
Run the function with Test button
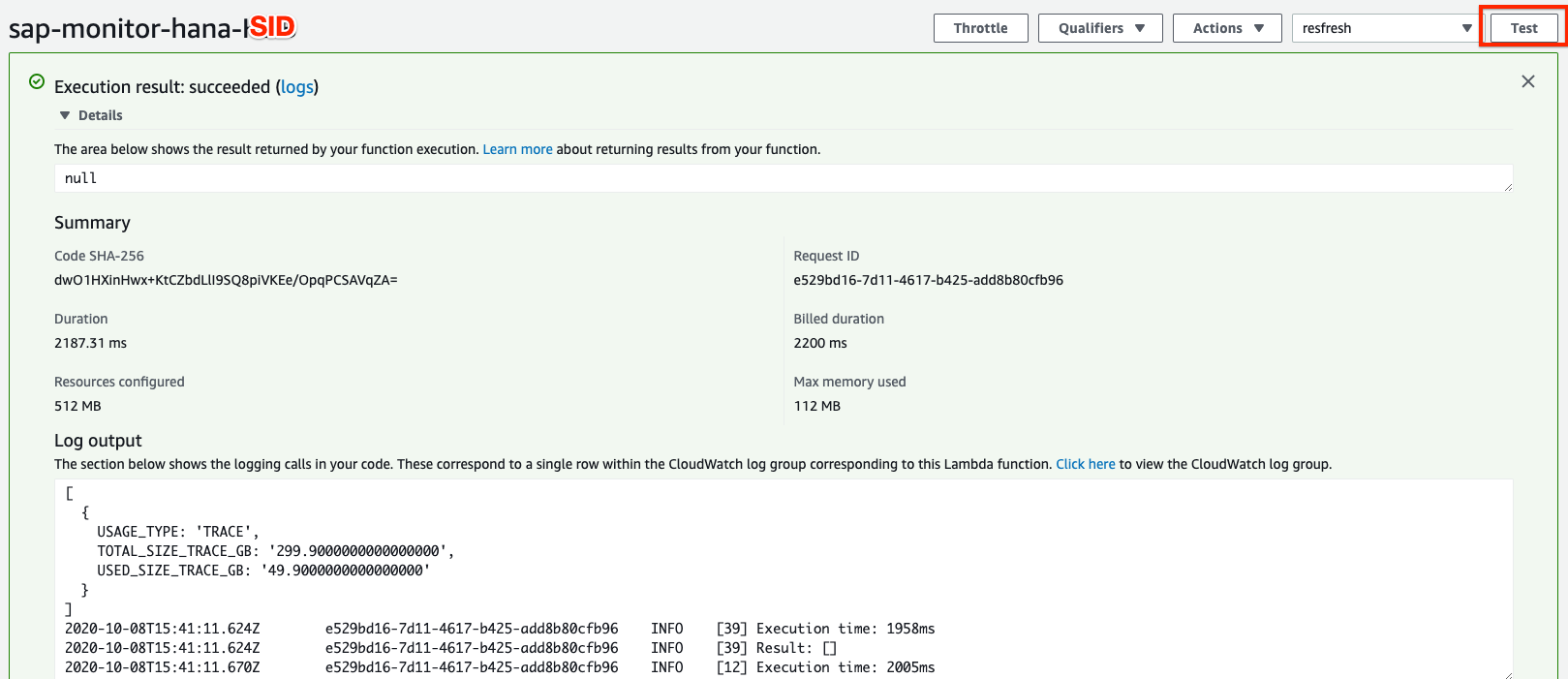1523,28
